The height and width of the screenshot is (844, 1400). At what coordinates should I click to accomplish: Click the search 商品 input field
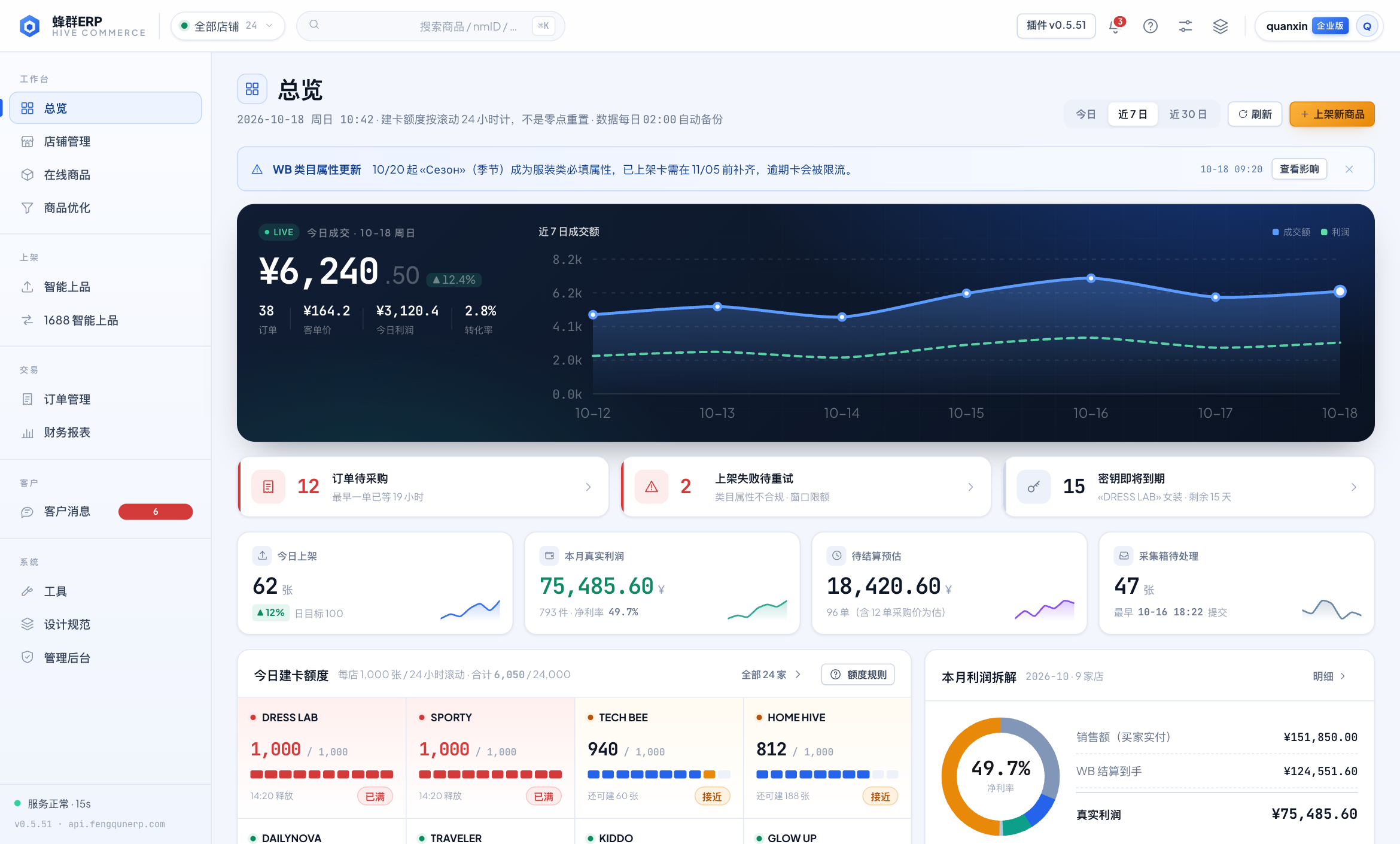pyautogui.click(x=431, y=26)
